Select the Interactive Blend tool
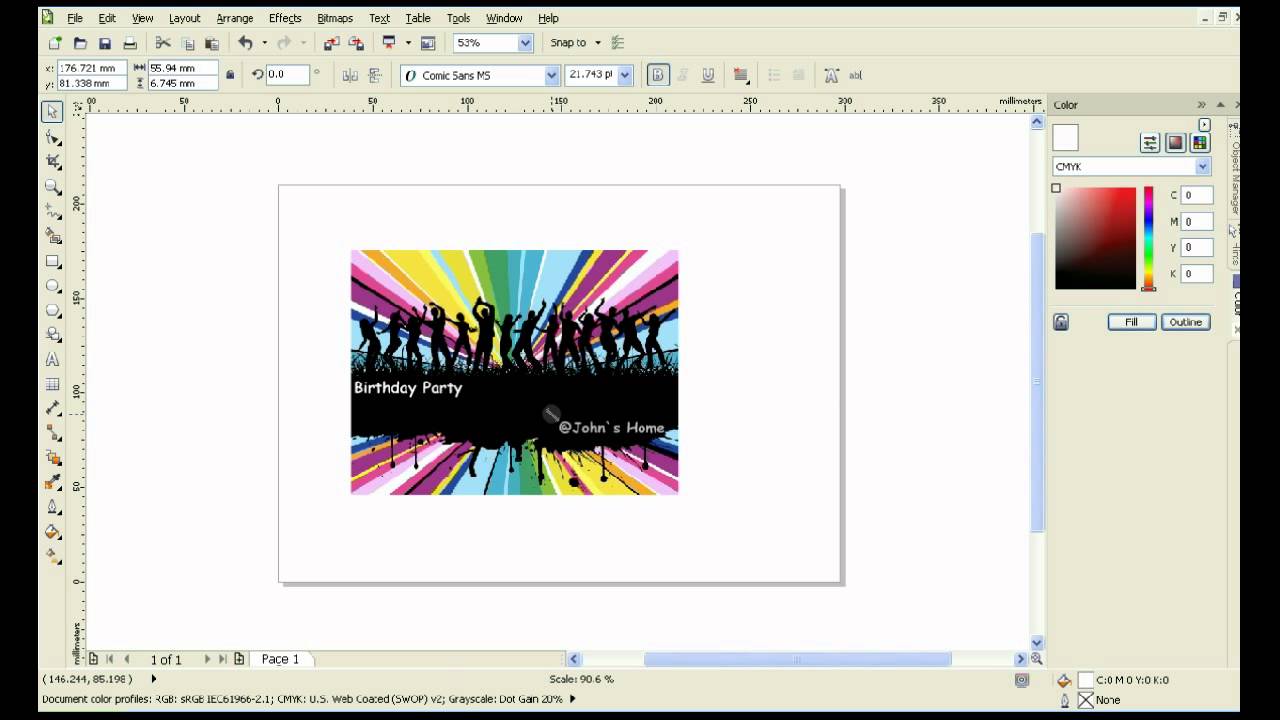This screenshot has height=720, width=1280. [52, 457]
